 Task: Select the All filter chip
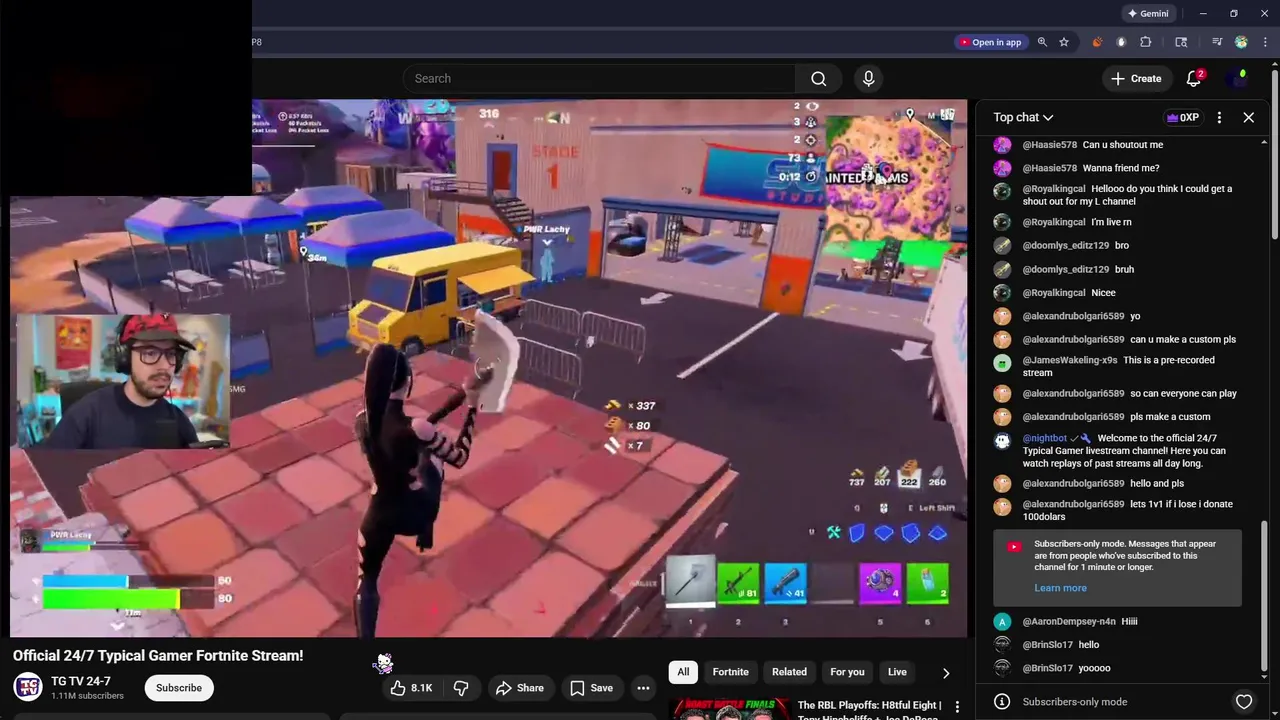click(683, 672)
